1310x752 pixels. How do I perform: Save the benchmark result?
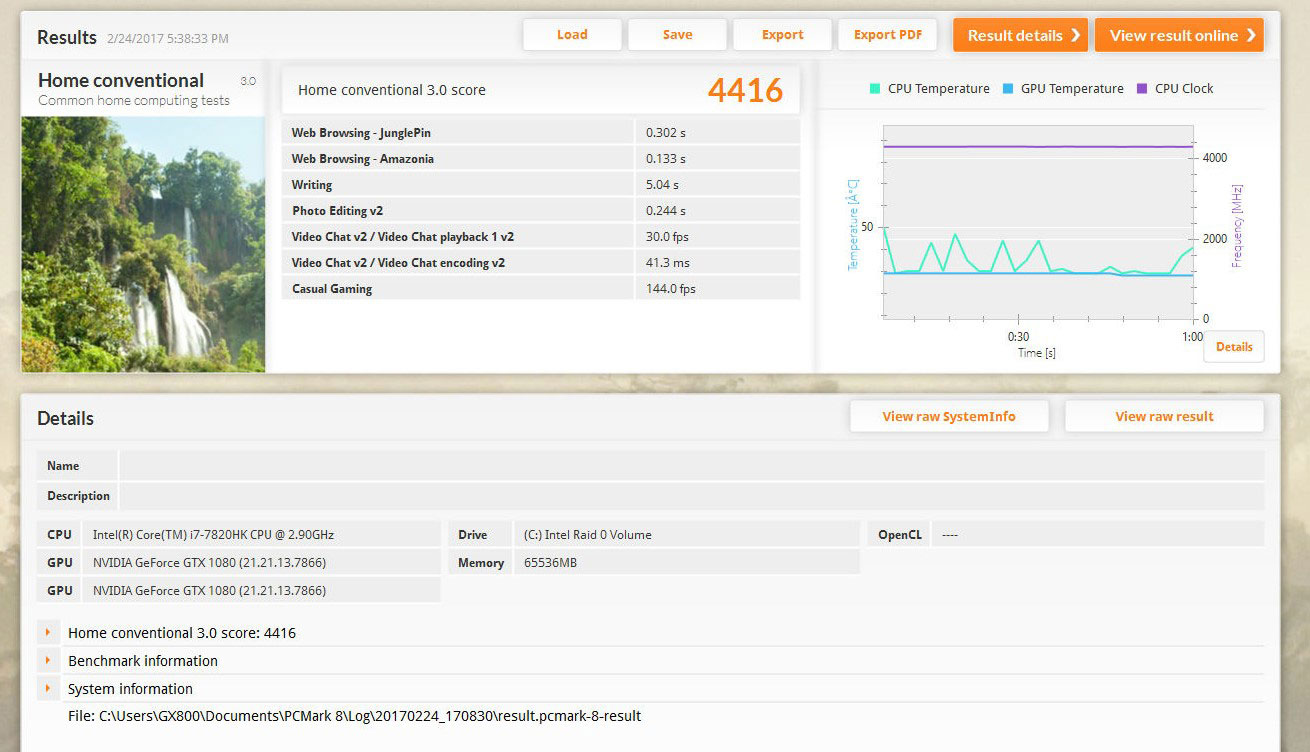[677, 35]
